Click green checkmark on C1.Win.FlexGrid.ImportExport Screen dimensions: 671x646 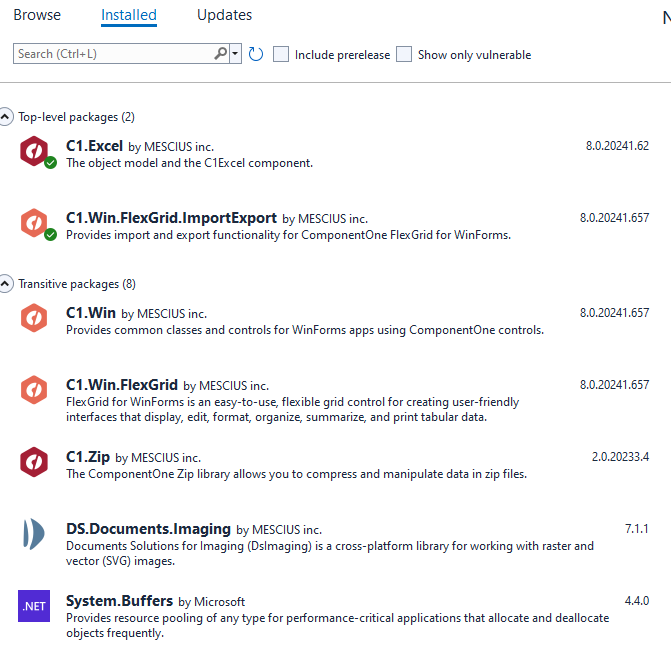50,234
